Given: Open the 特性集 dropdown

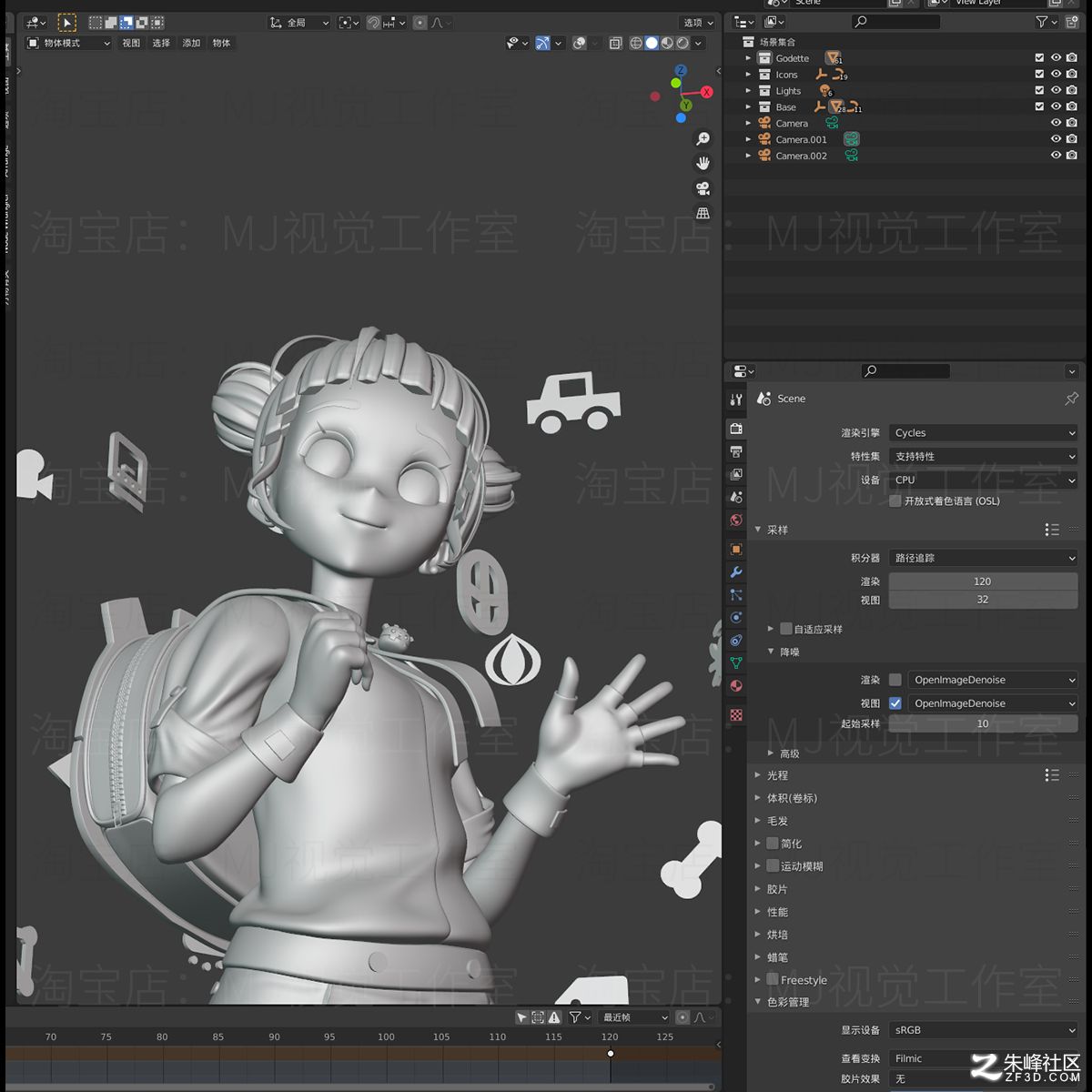Looking at the screenshot, I should [984, 457].
